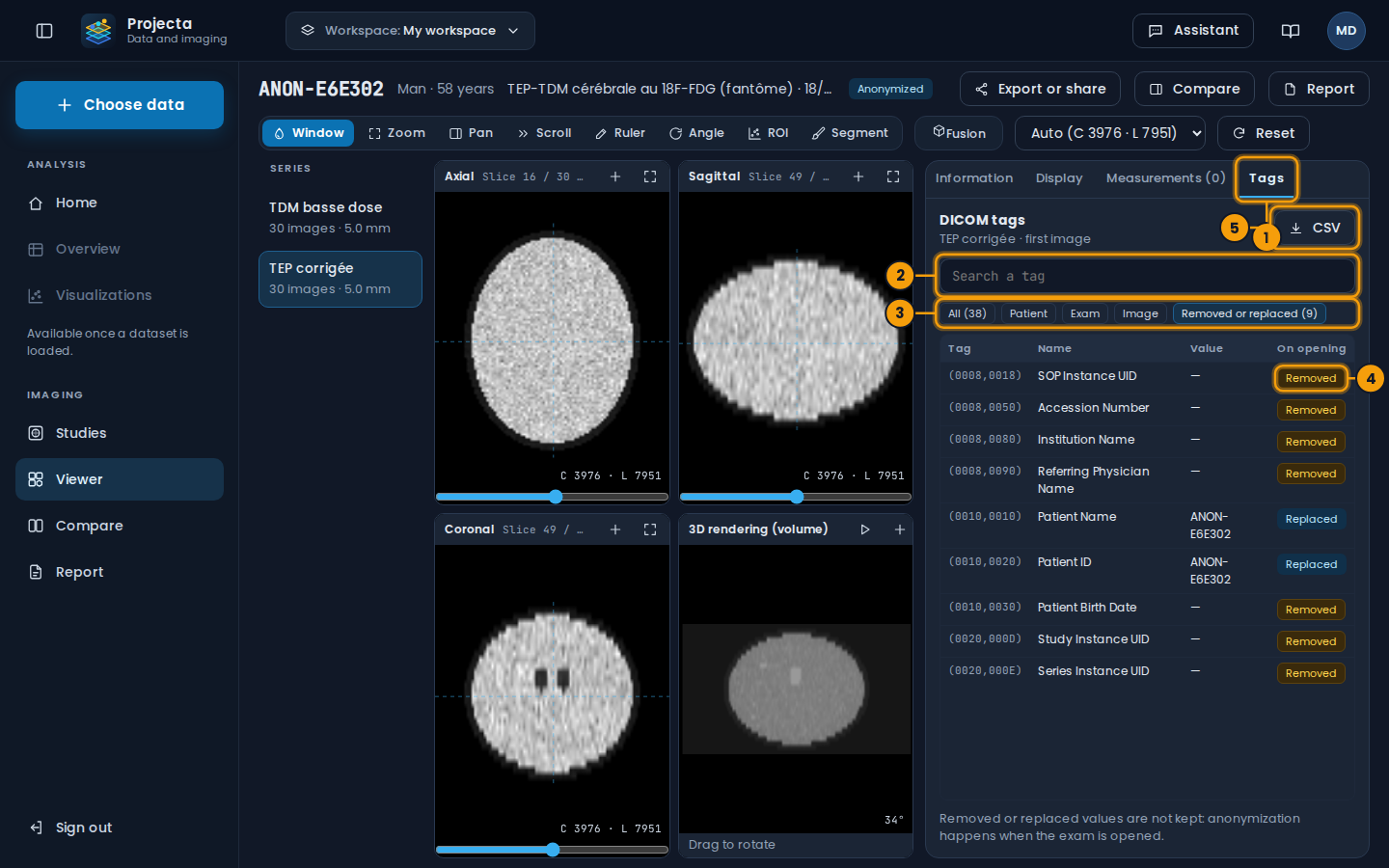This screenshot has width=1389, height=868.
Task: Select the Pan tool
Action: point(472,133)
